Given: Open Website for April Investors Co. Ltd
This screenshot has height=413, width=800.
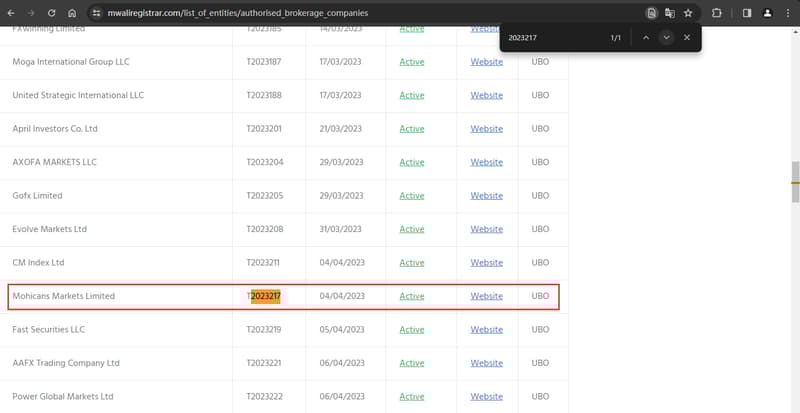Looking at the screenshot, I should click(x=486, y=129).
